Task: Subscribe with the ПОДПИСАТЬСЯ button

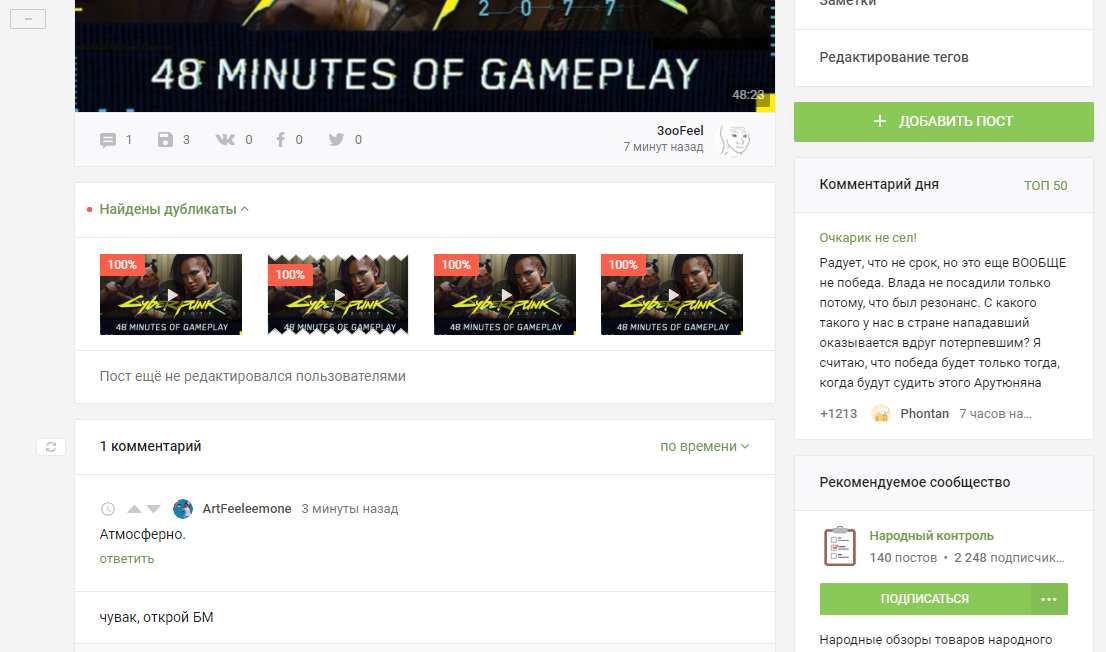Action: click(x=924, y=599)
